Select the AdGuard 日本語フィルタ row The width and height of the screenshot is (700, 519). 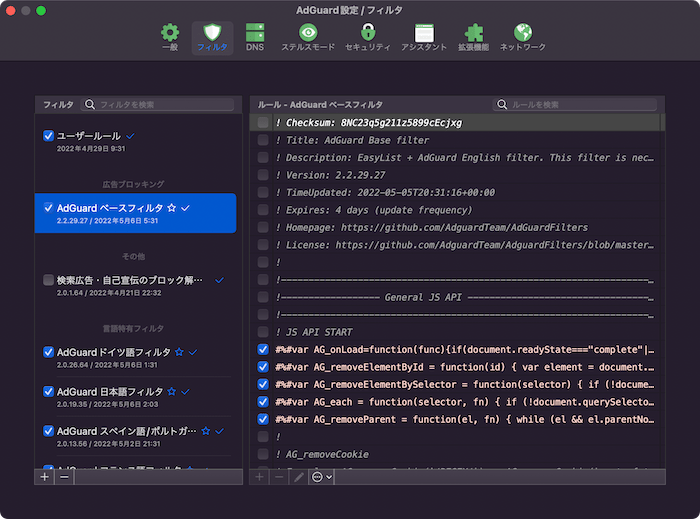tap(135, 397)
